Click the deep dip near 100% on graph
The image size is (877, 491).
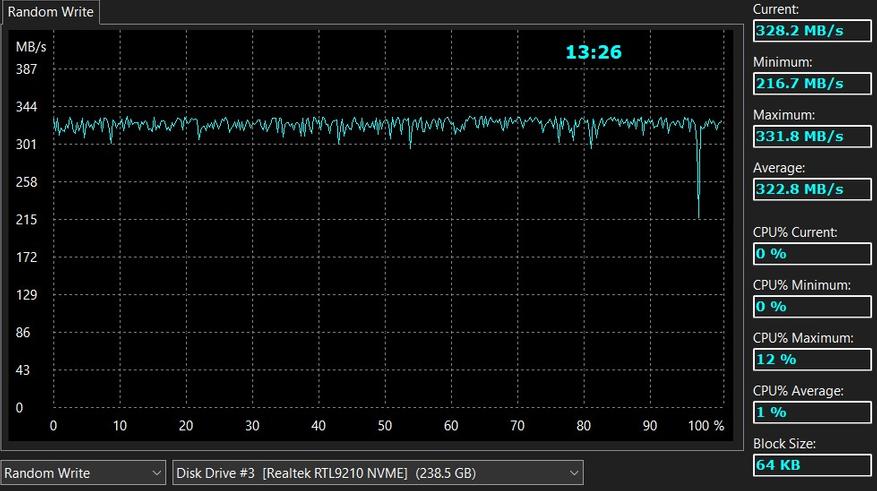(698, 200)
